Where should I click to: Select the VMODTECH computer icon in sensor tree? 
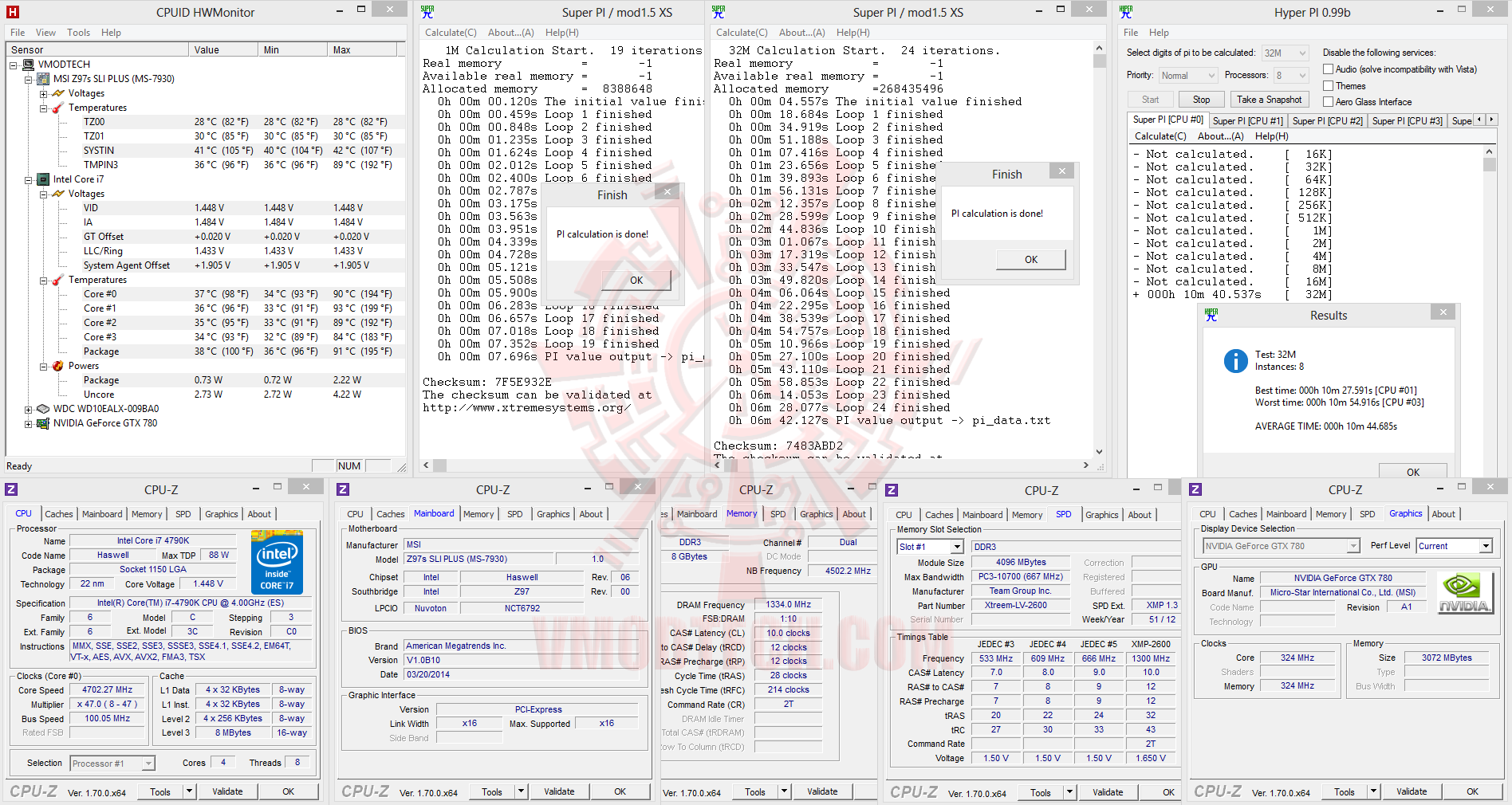(30, 65)
